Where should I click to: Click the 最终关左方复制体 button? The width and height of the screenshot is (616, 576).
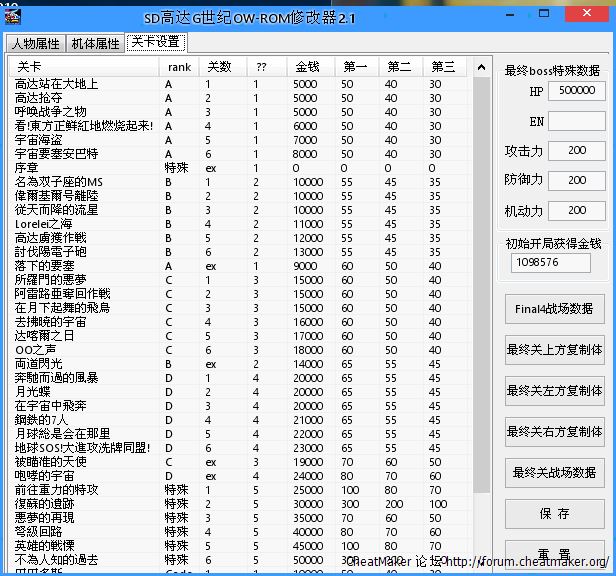tap(554, 392)
